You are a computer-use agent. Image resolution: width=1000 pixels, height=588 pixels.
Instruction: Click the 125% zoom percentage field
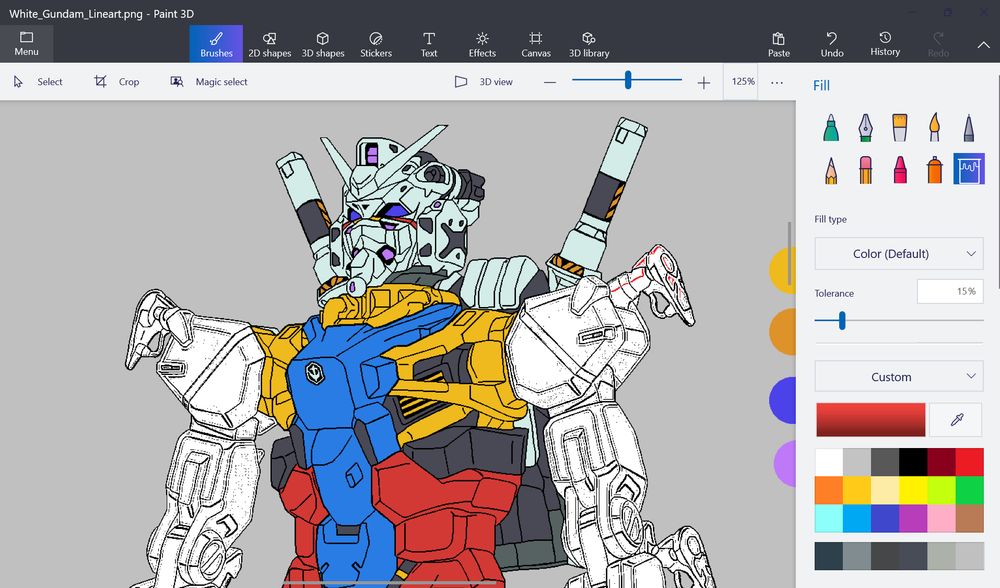point(741,82)
